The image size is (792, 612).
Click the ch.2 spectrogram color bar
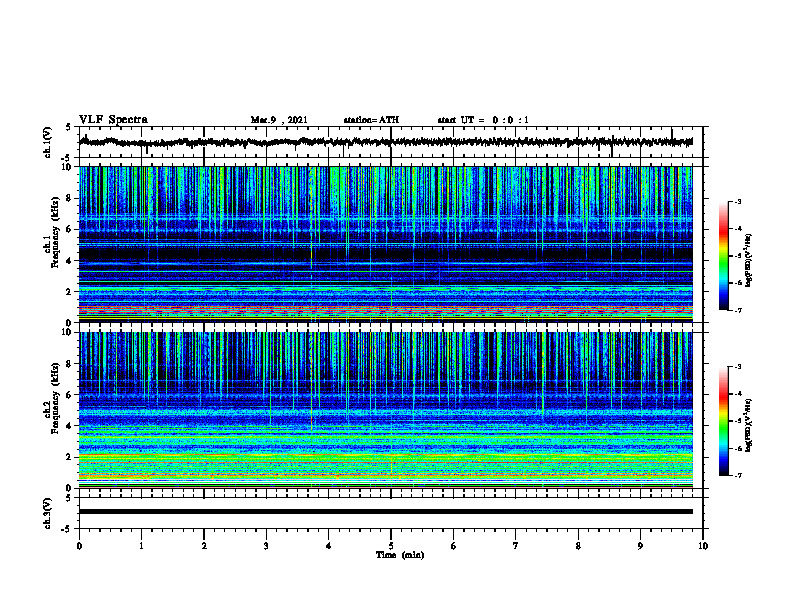pyautogui.click(x=723, y=421)
